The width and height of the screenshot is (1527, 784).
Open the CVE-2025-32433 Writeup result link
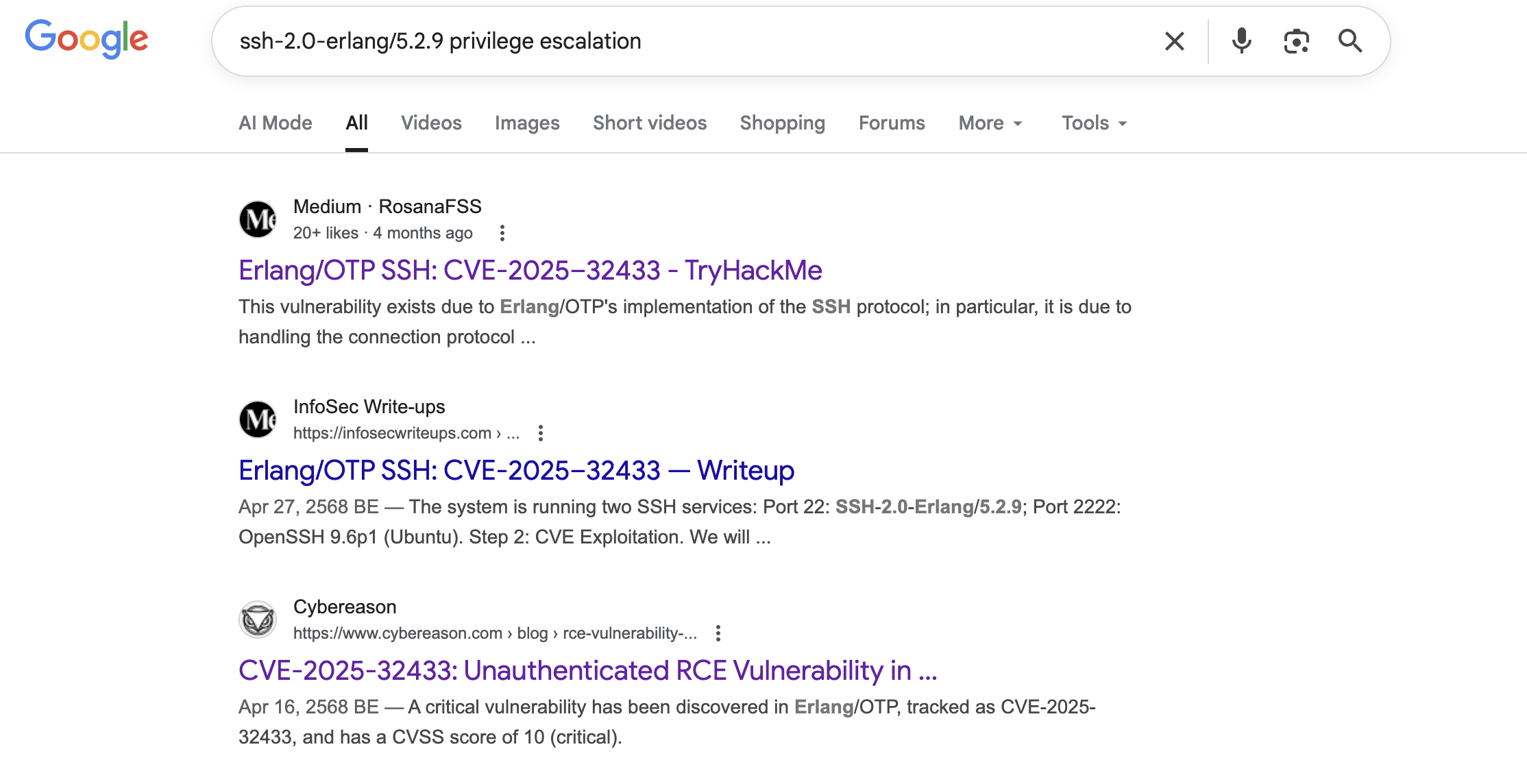[516, 470]
